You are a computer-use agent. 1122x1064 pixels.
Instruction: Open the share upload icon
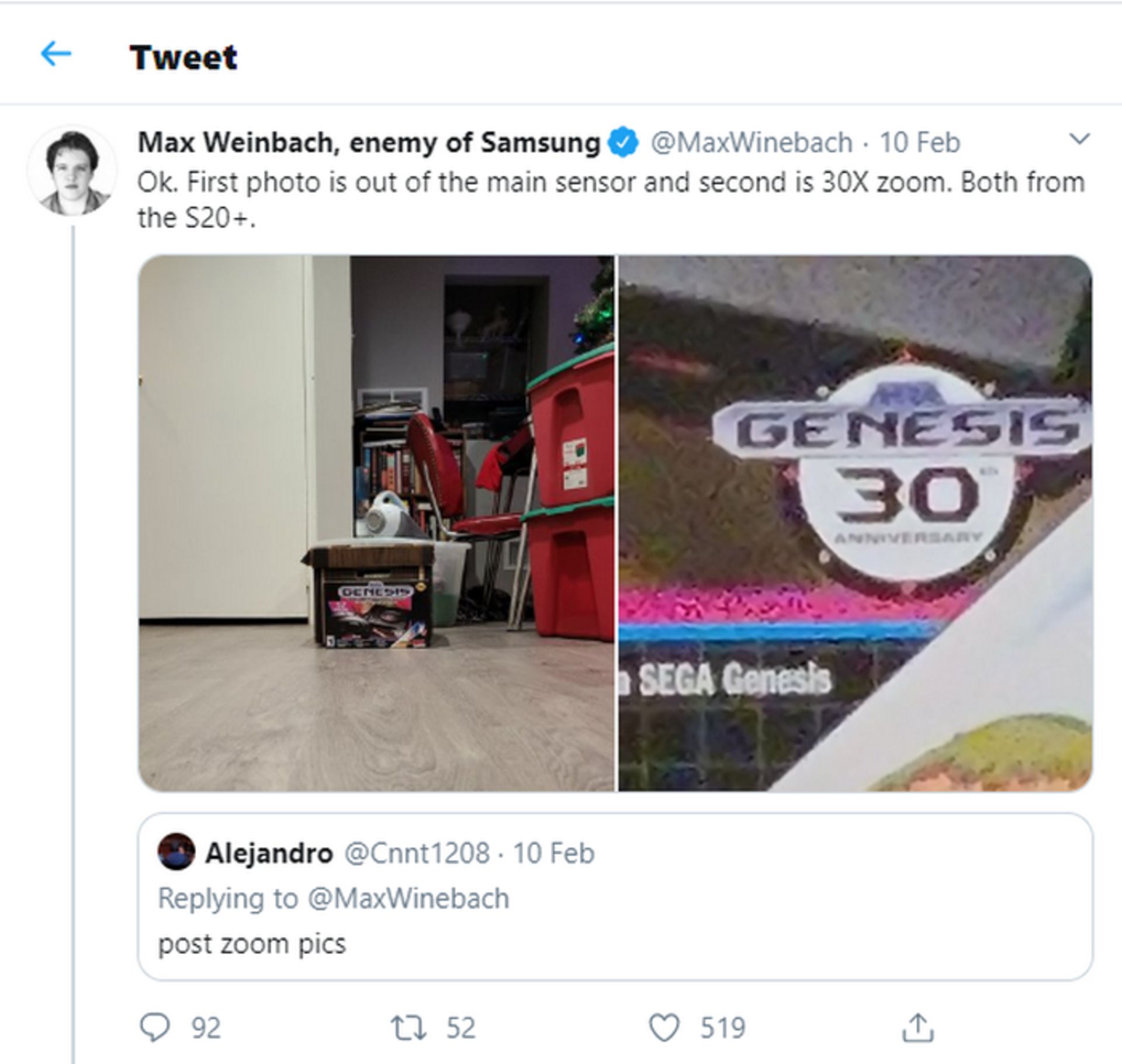[917, 1028]
